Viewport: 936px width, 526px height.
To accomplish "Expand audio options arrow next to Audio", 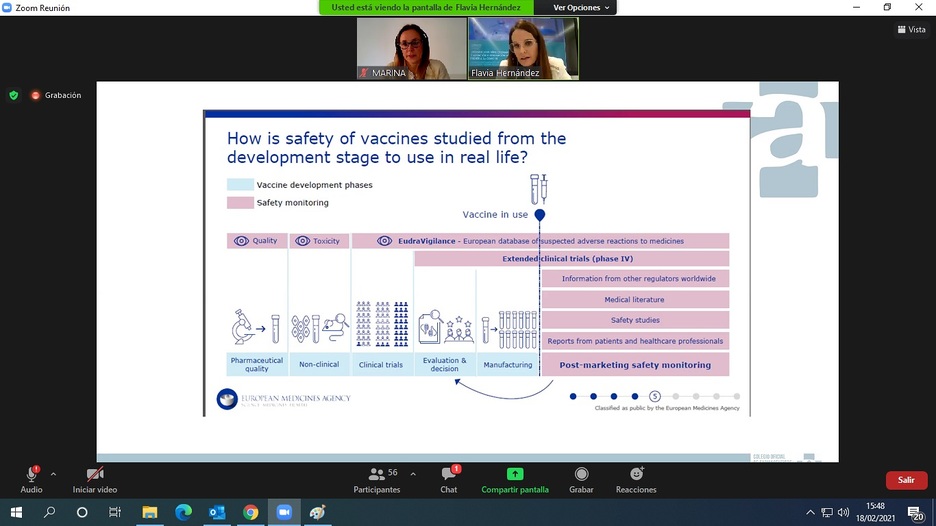I will point(53,474).
